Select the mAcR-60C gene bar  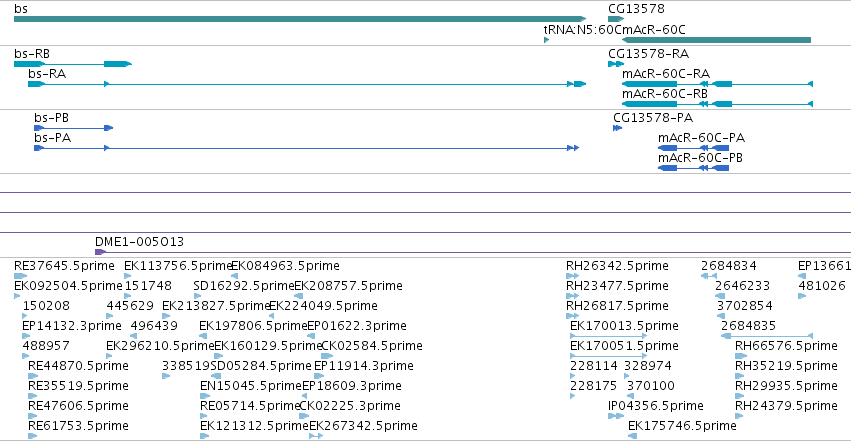(716, 40)
